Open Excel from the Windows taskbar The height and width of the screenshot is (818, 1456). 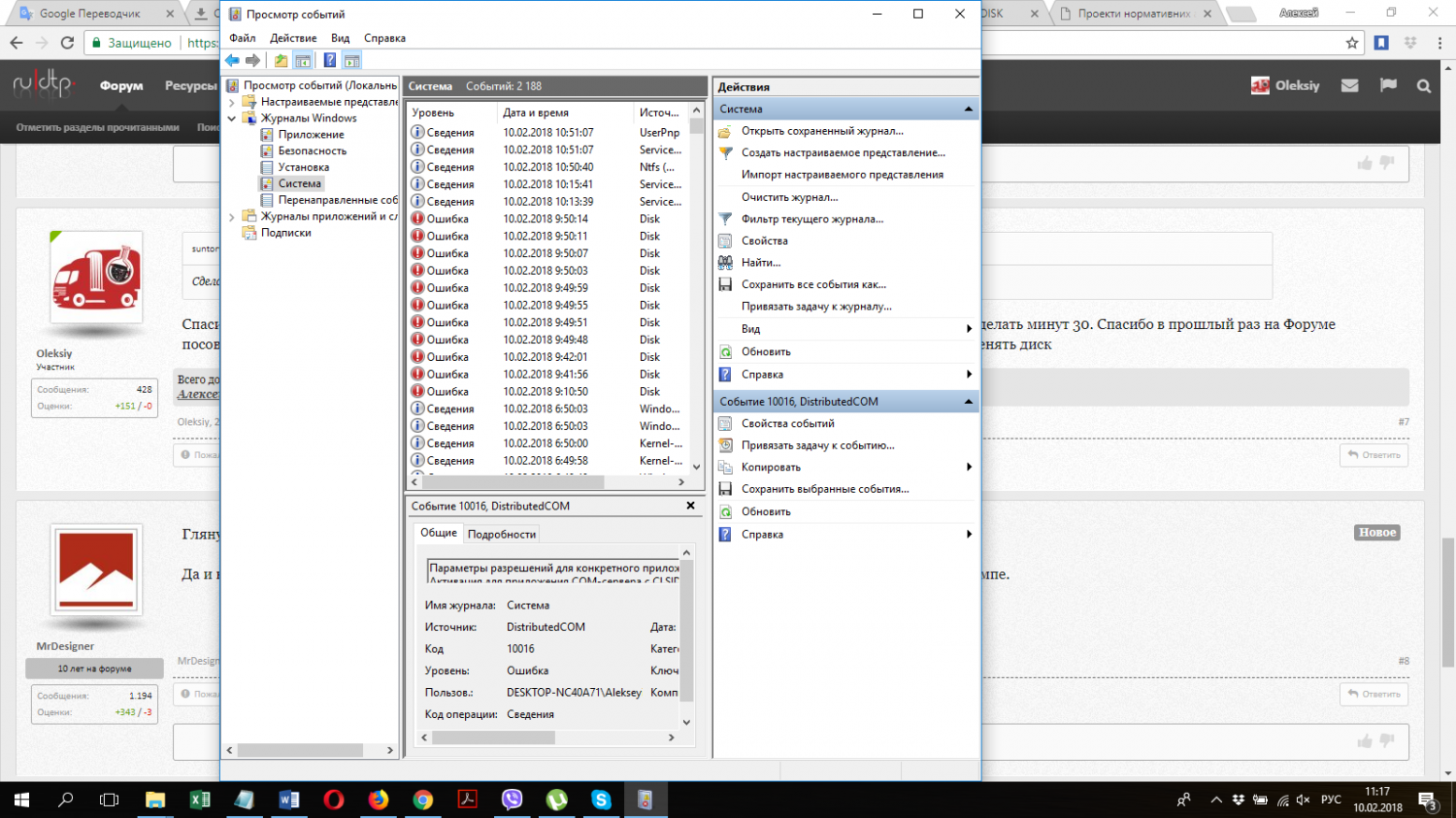[200, 800]
